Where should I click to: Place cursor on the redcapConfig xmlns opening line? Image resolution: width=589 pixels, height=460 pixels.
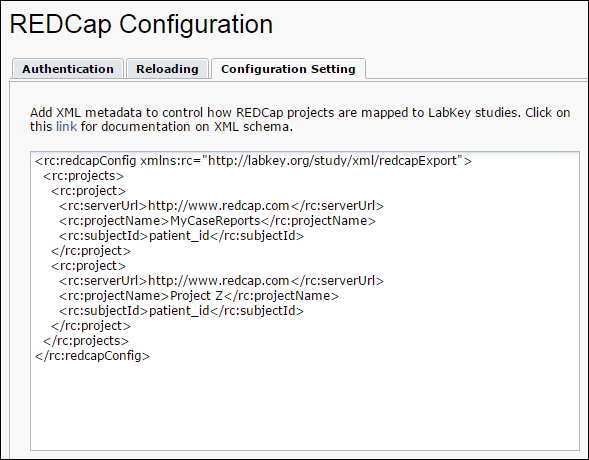pos(253,161)
